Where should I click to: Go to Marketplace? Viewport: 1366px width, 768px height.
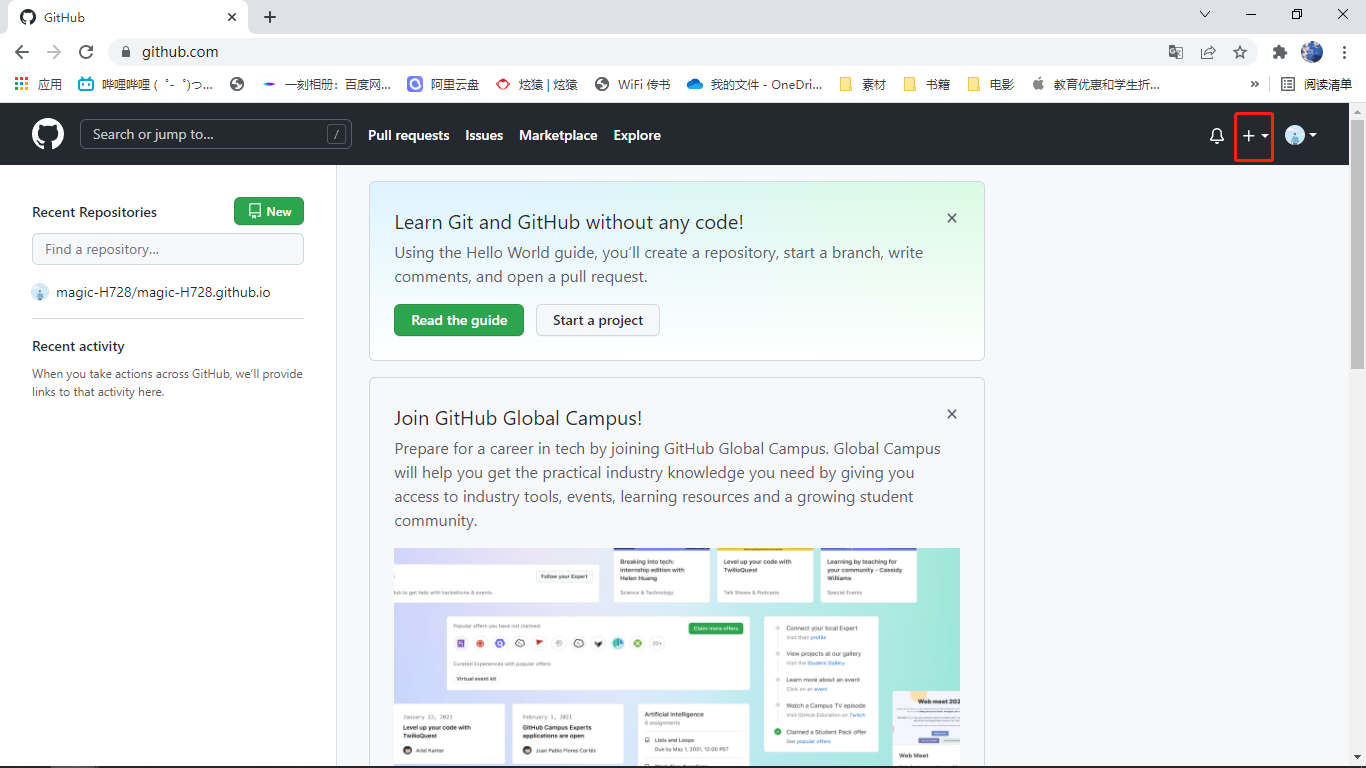coord(558,135)
